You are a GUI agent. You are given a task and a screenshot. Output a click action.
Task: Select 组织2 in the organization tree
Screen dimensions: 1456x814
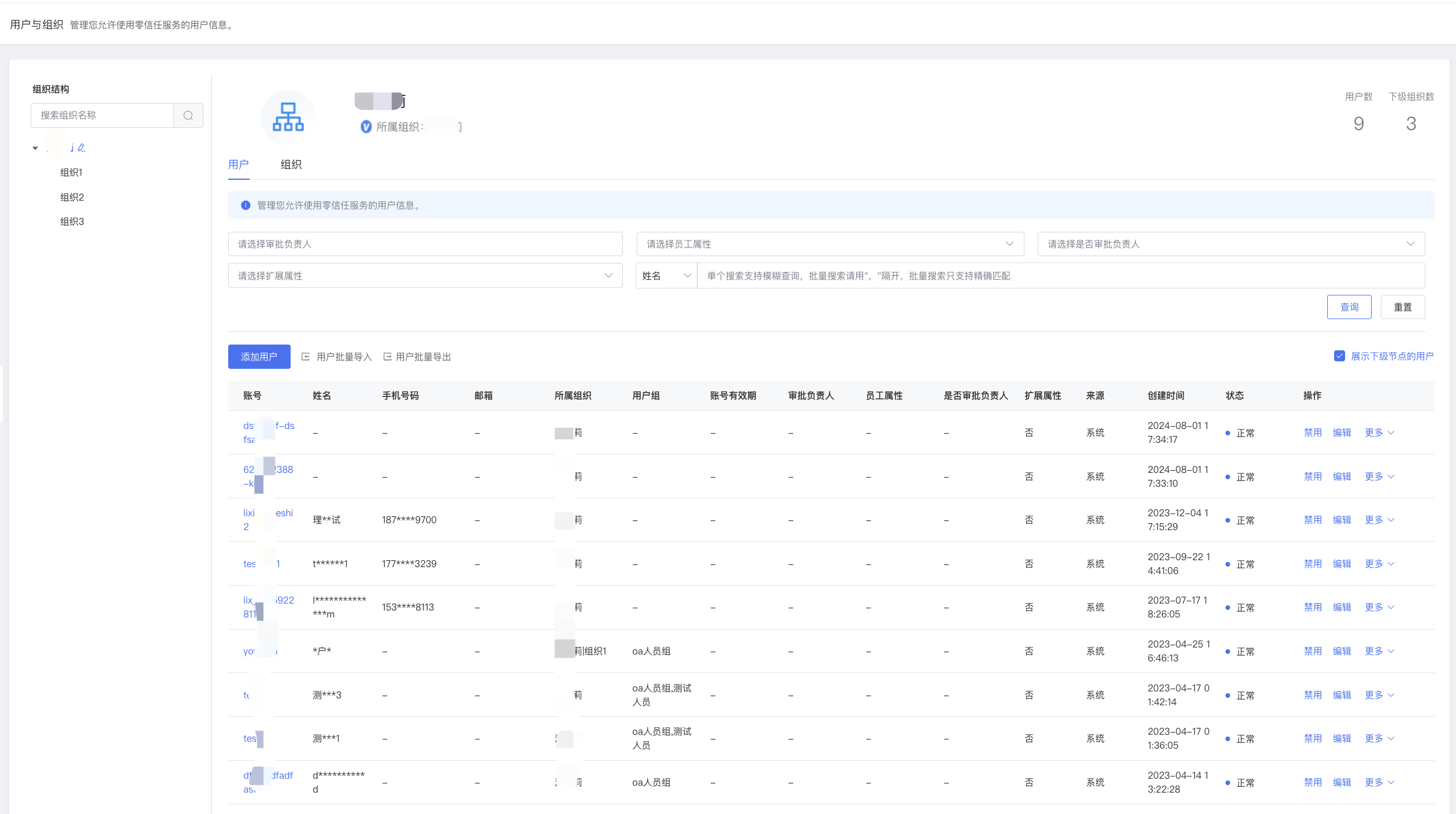tap(72, 197)
